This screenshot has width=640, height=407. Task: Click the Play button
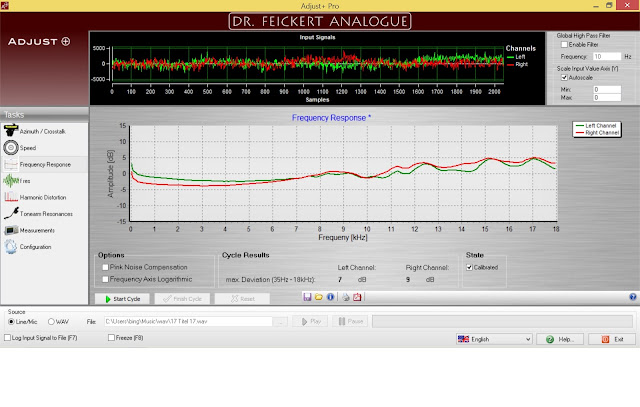tap(310, 322)
